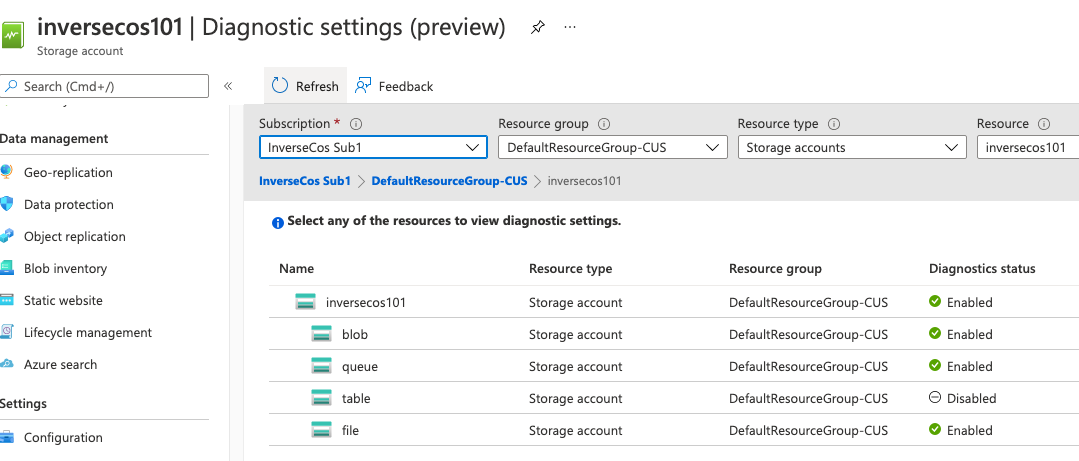Click the queue storage row icon
This screenshot has width=1079, height=461.
pyautogui.click(x=321, y=366)
